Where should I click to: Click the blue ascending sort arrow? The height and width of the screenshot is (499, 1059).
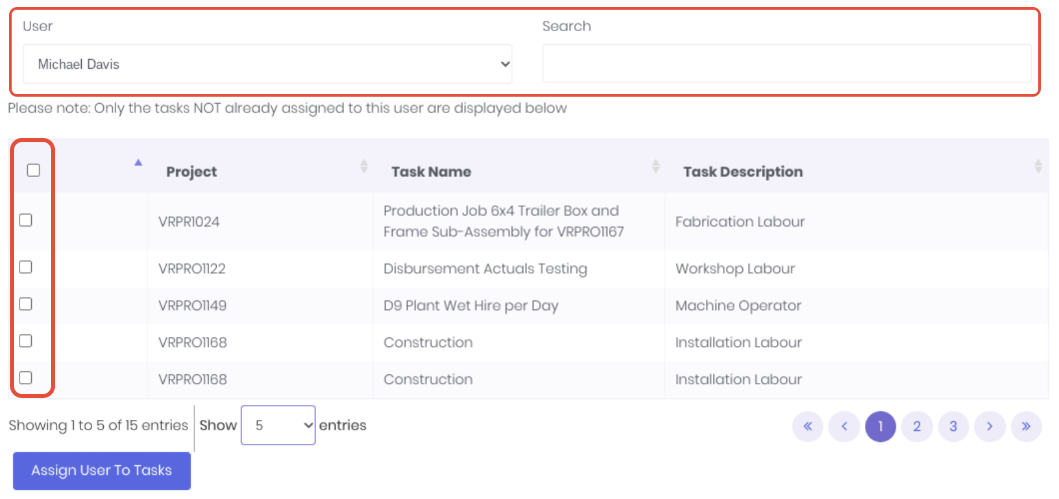tap(138, 162)
